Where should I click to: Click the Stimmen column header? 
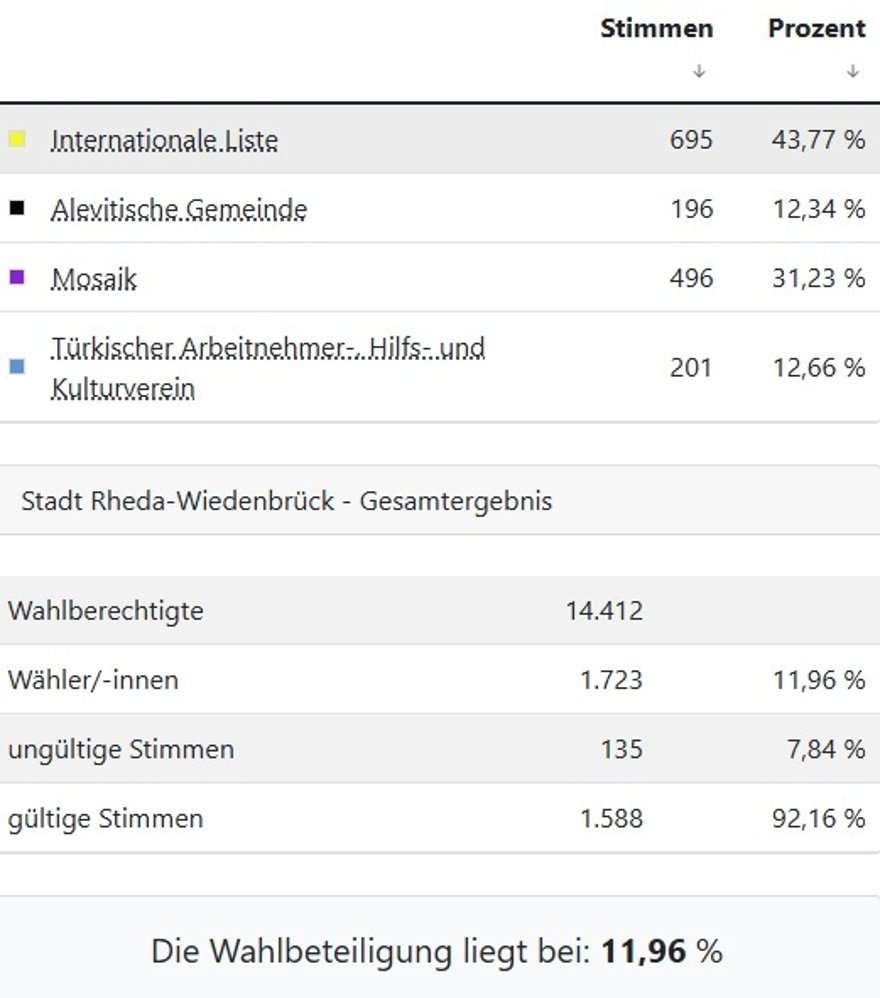pos(656,29)
